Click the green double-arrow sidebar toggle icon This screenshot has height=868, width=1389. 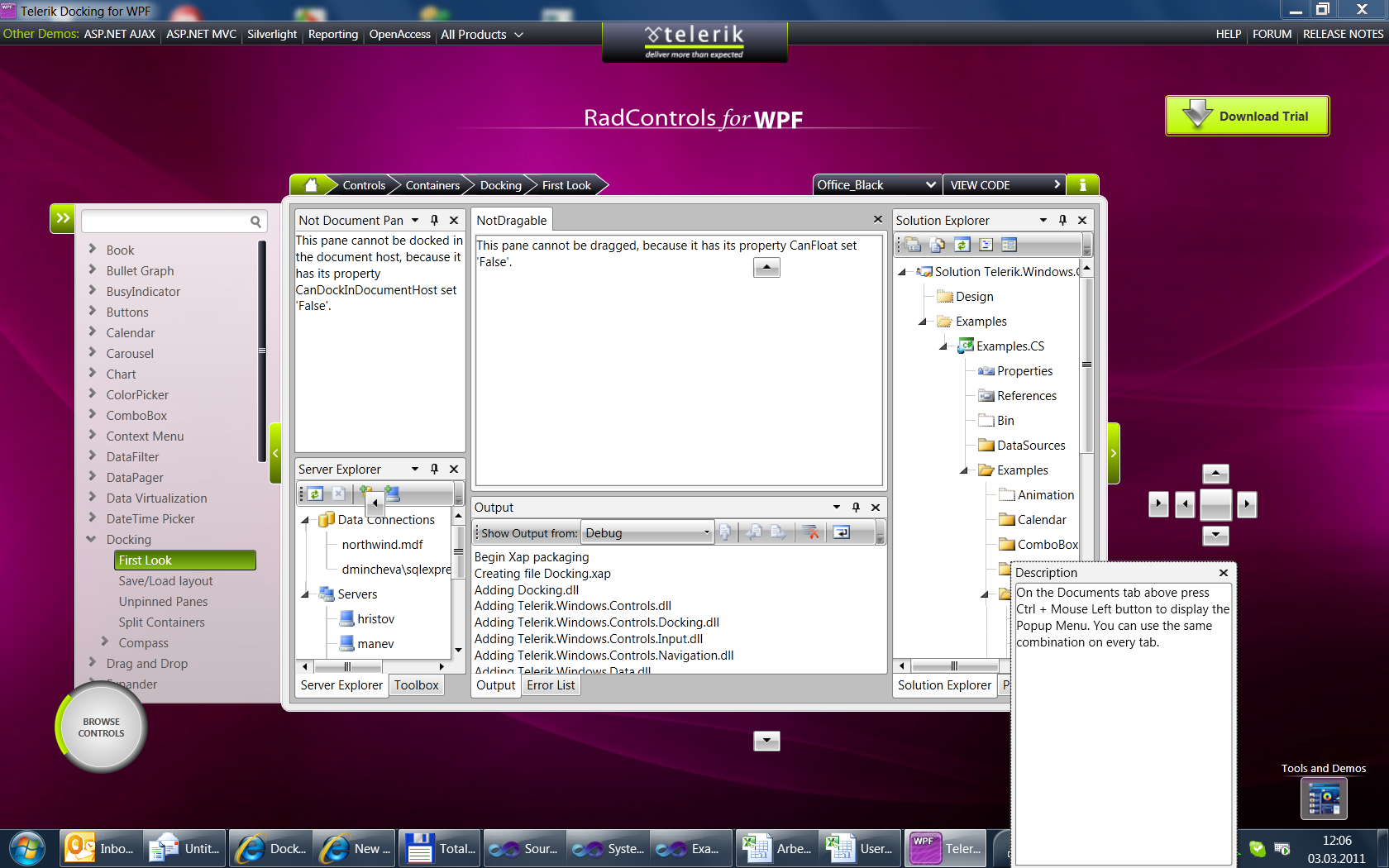63,218
